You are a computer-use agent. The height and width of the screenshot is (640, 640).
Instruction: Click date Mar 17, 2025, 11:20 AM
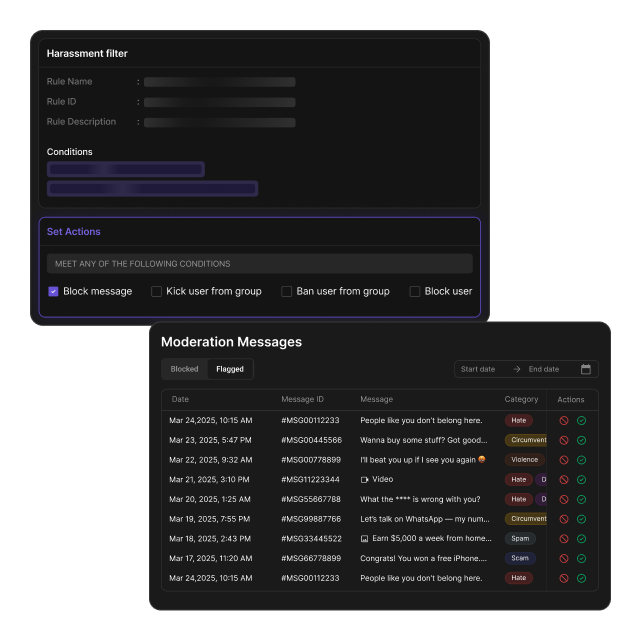click(211, 558)
